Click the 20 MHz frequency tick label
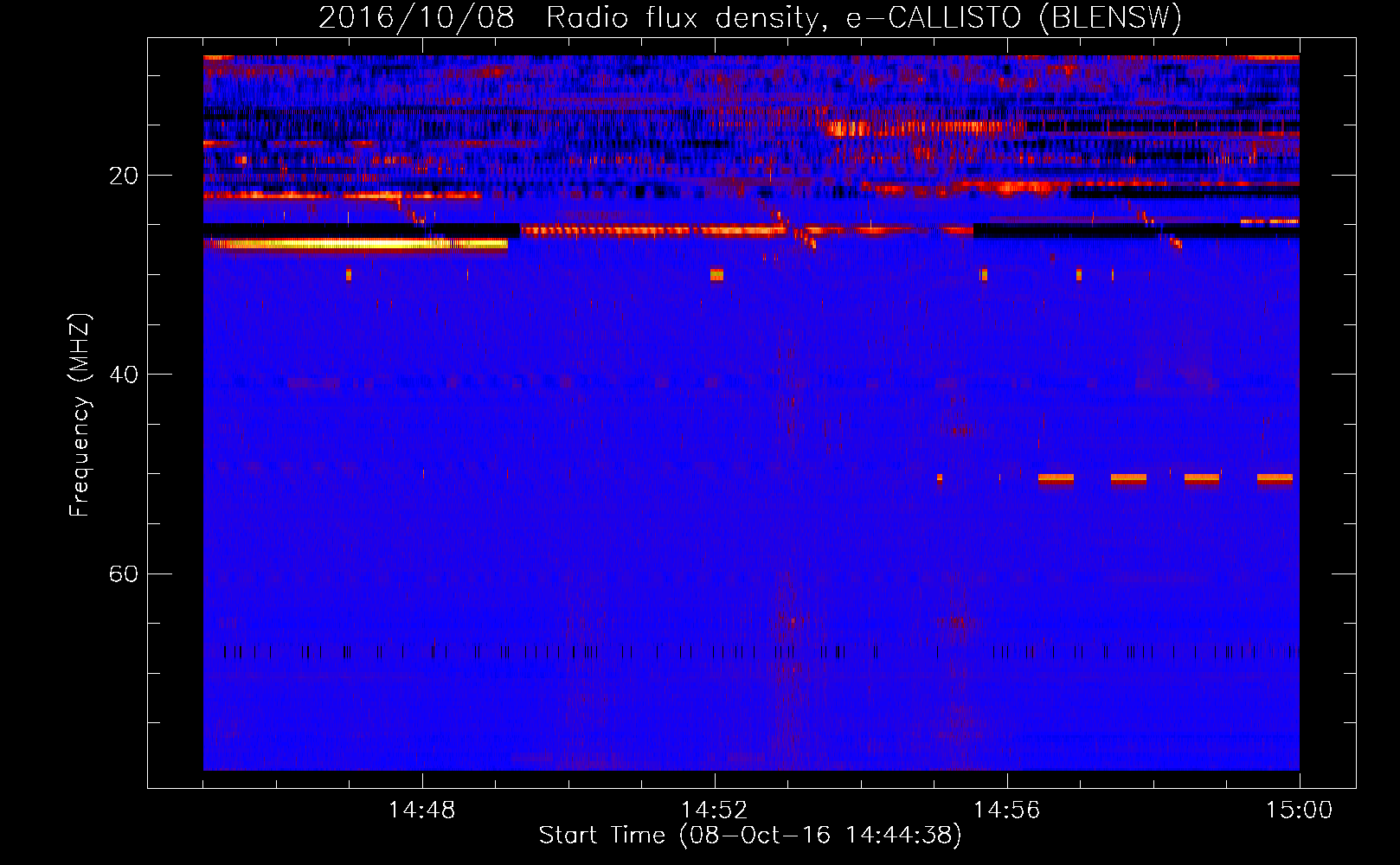 tap(123, 176)
